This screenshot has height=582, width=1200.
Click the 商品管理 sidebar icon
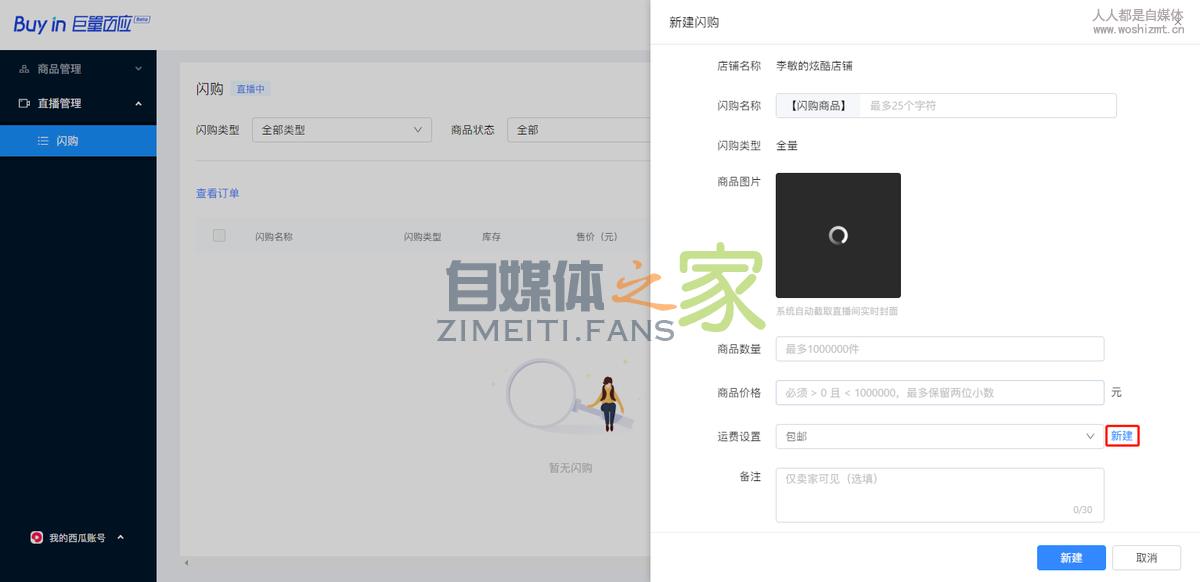click(25, 68)
